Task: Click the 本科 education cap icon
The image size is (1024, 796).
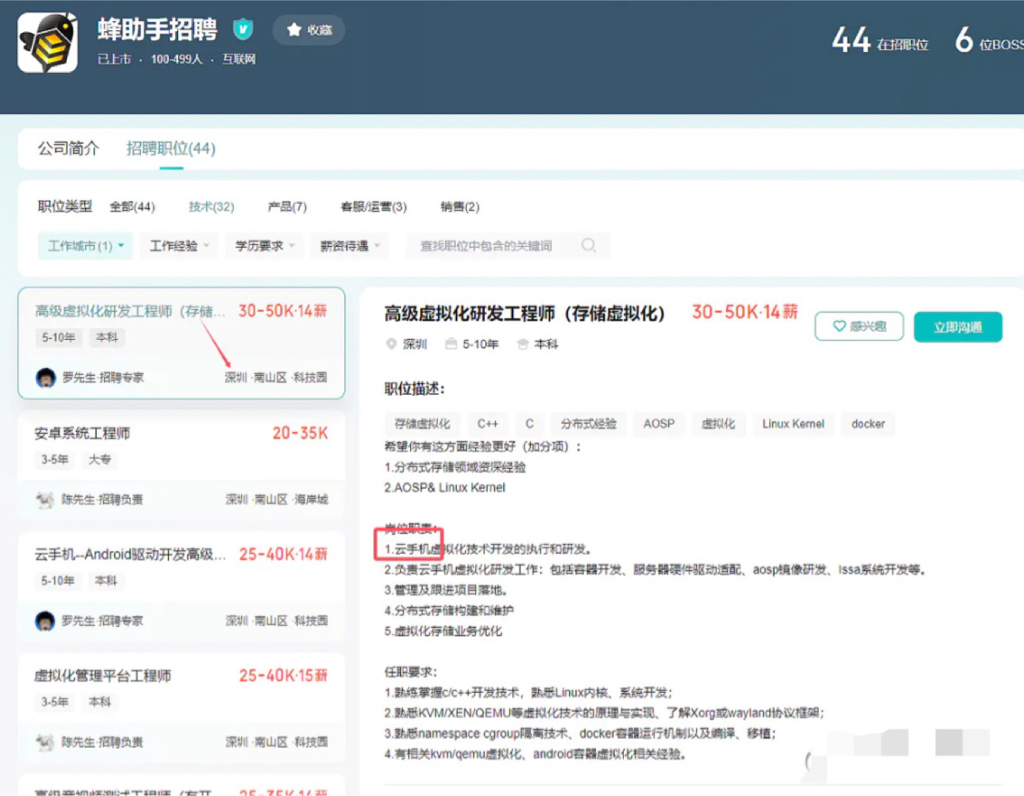Action: point(522,344)
